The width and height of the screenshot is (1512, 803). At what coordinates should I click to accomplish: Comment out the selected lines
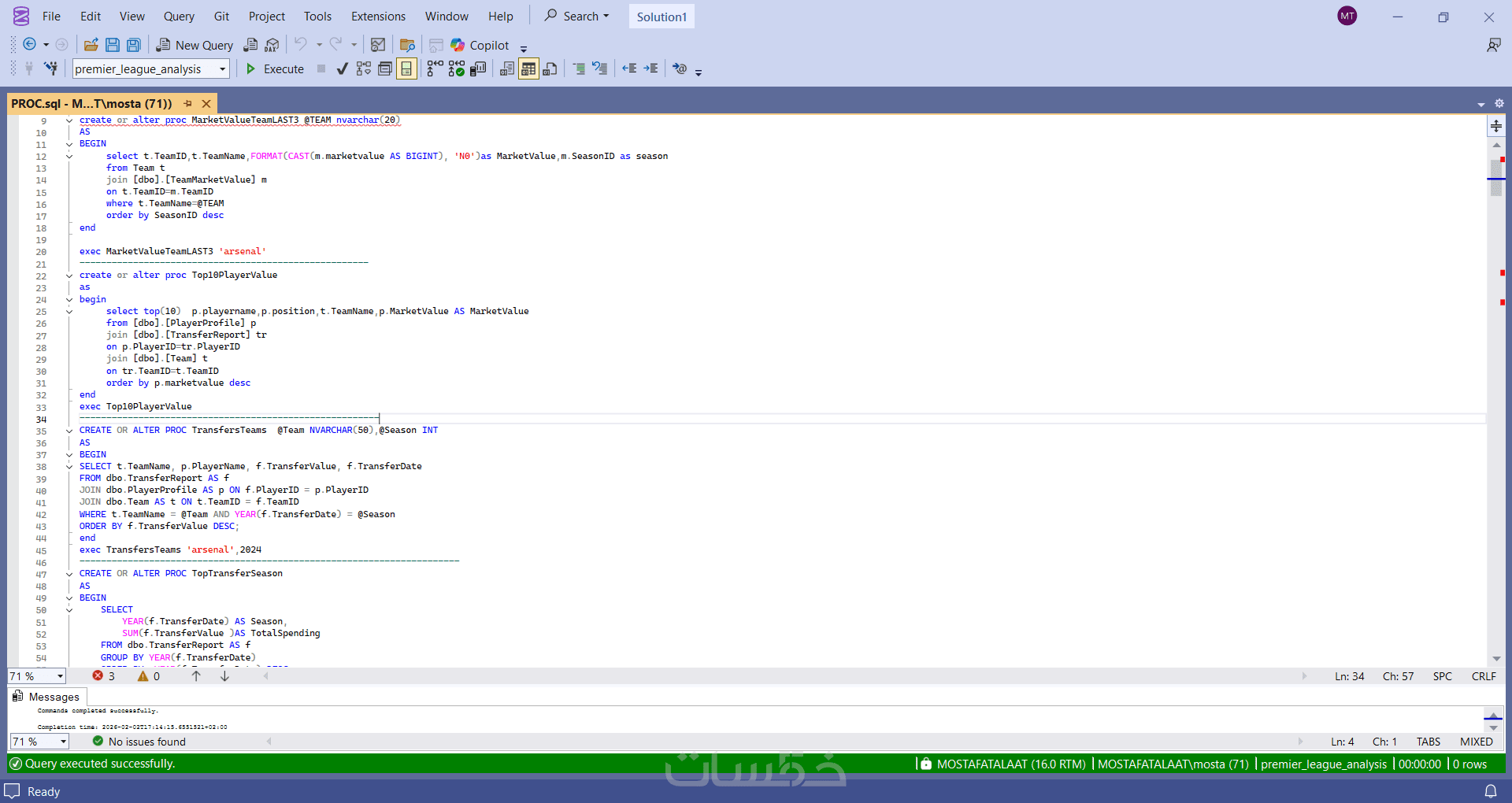click(x=579, y=68)
